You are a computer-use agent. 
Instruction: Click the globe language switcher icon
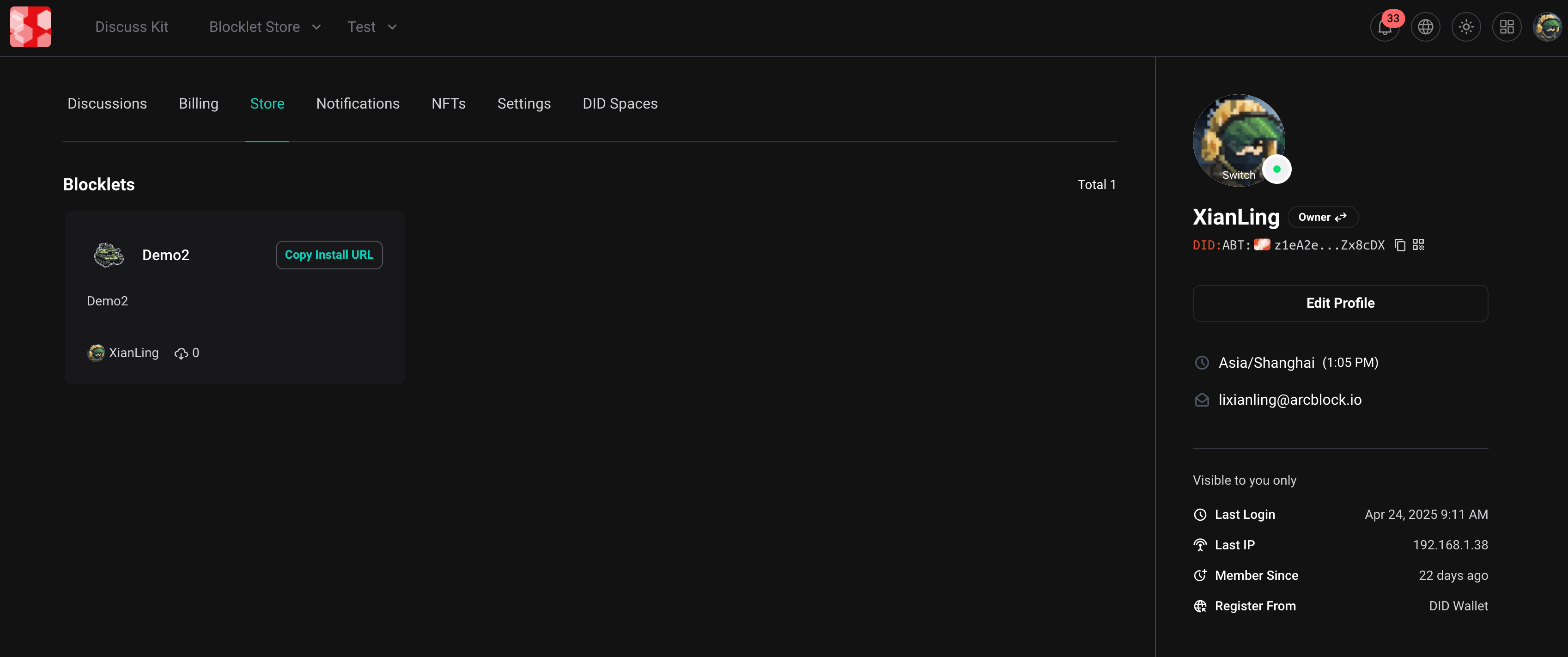[1425, 27]
